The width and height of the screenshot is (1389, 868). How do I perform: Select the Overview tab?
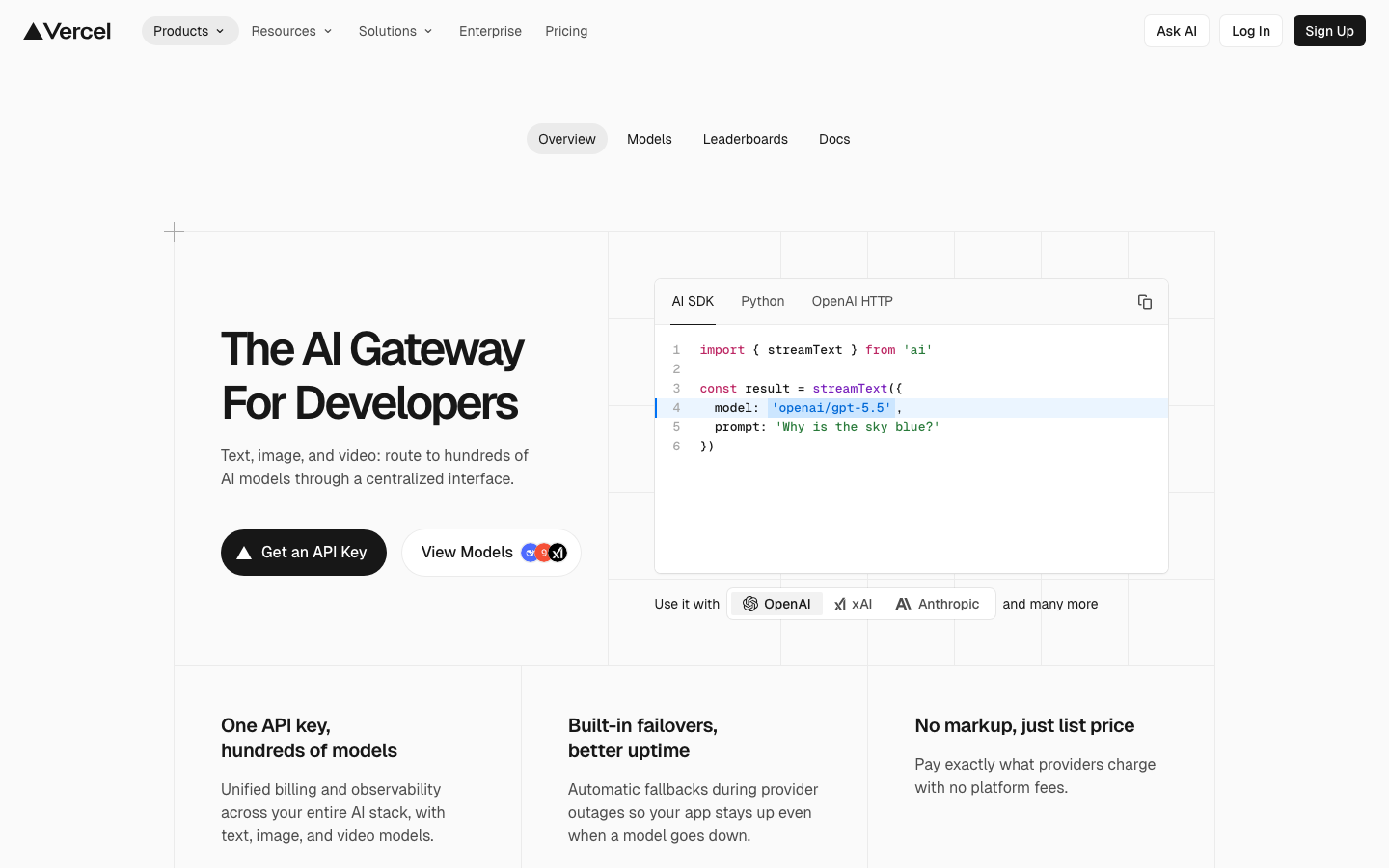click(x=567, y=139)
